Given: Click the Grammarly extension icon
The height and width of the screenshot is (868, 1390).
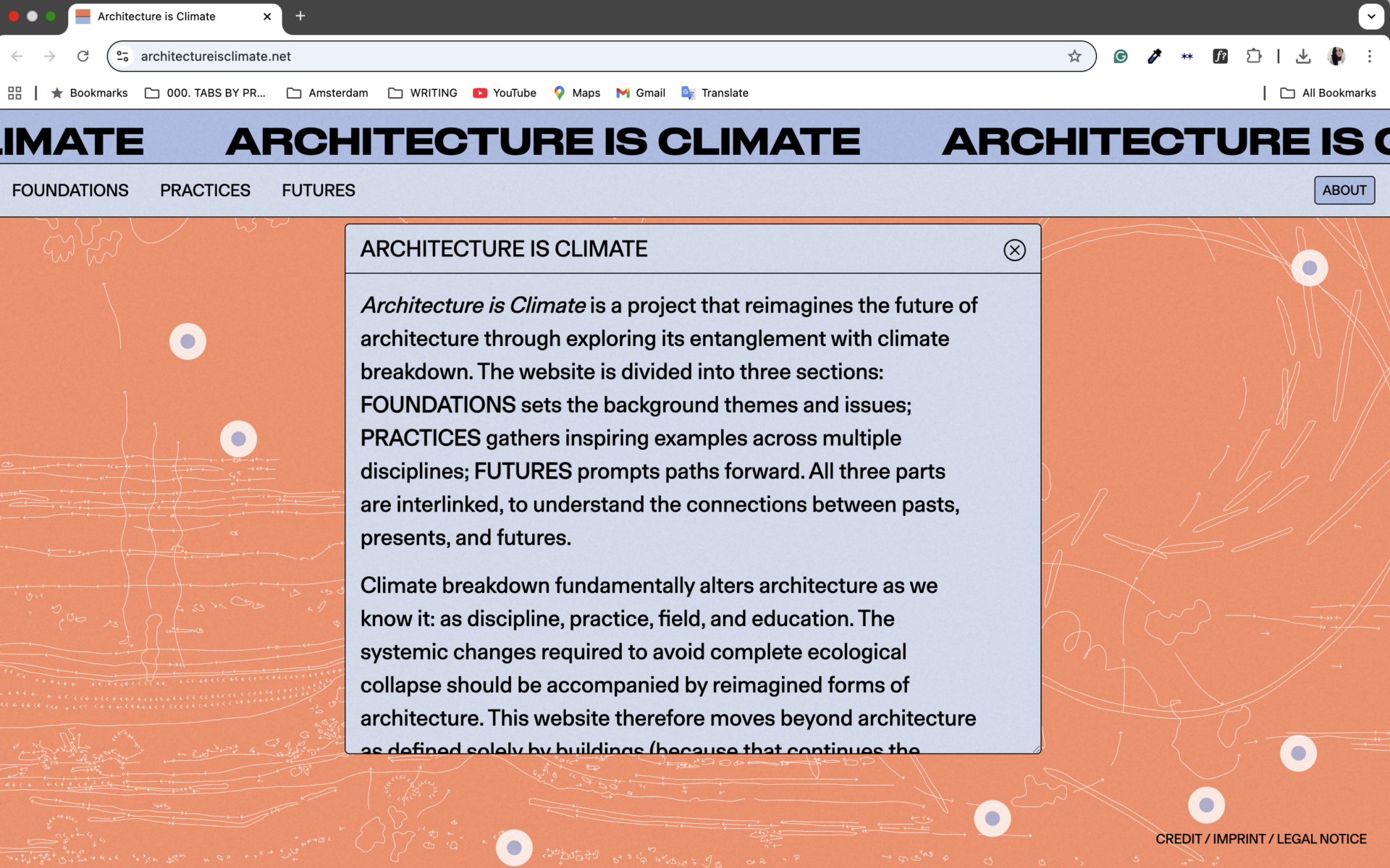Looking at the screenshot, I should (1121, 56).
